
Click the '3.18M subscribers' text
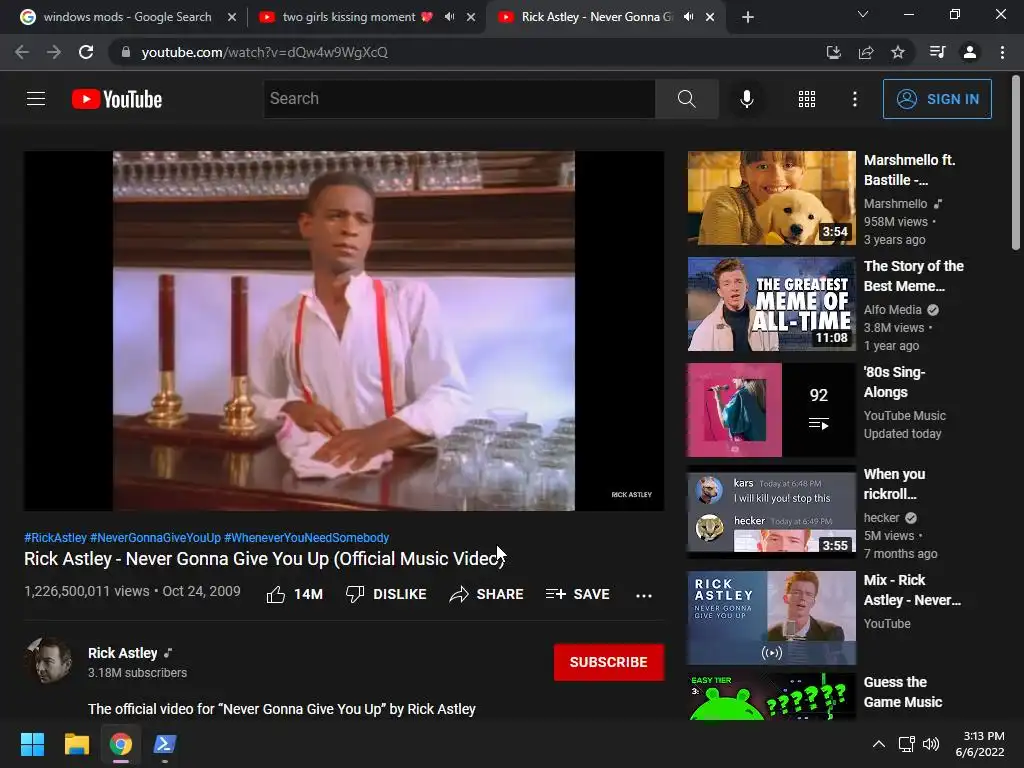tap(137, 673)
